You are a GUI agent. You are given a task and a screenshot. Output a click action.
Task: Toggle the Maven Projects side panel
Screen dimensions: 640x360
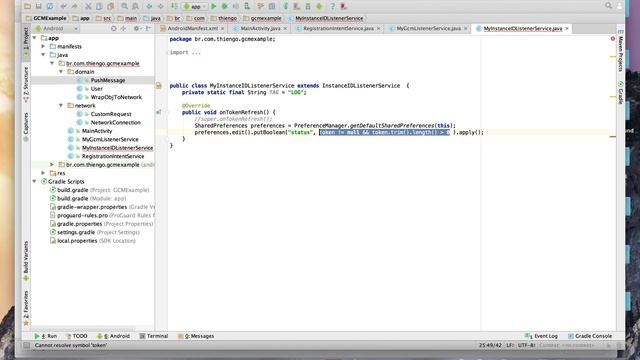pyautogui.click(x=620, y=51)
